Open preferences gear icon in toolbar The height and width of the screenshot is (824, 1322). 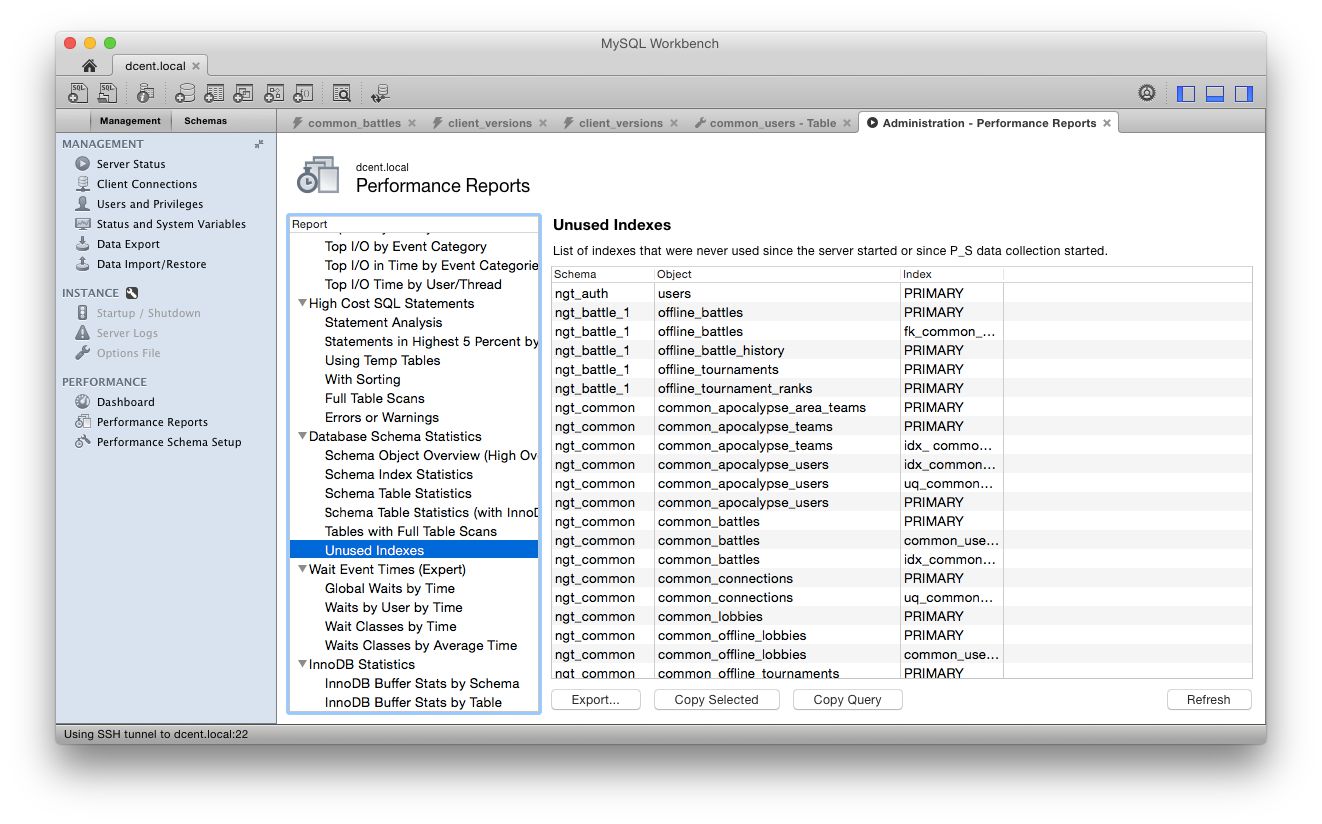point(1147,93)
